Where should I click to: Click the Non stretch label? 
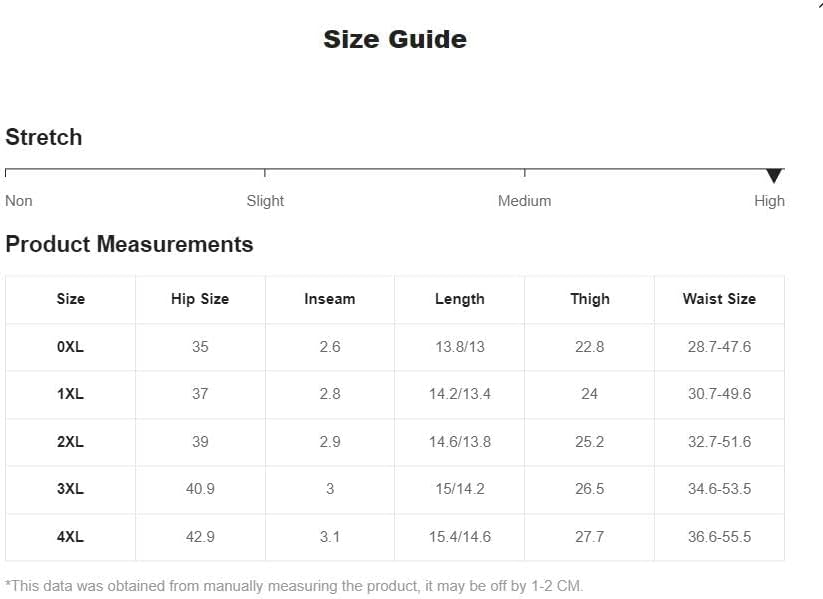click(x=19, y=201)
